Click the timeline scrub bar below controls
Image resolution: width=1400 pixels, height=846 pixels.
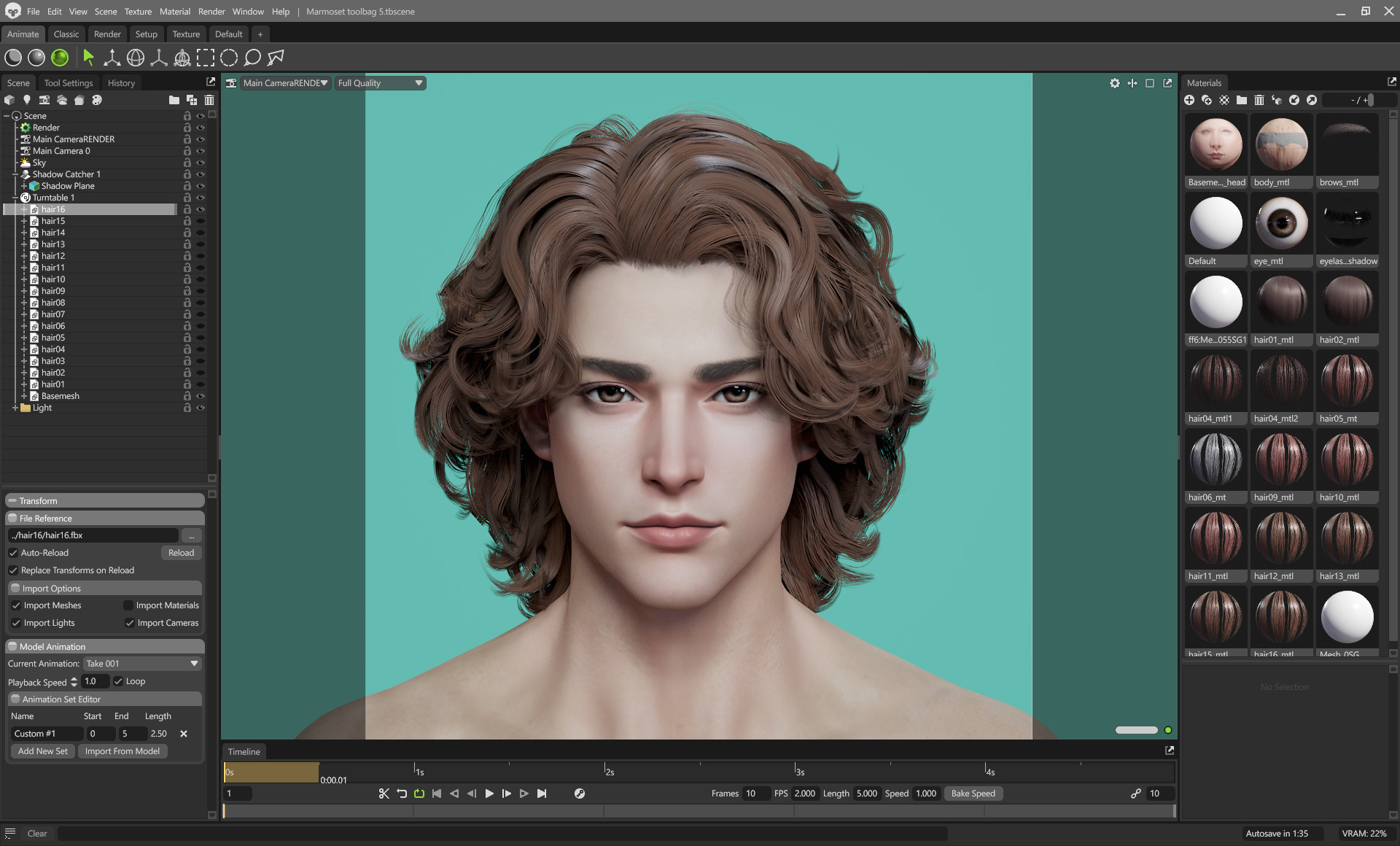point(699,810)
